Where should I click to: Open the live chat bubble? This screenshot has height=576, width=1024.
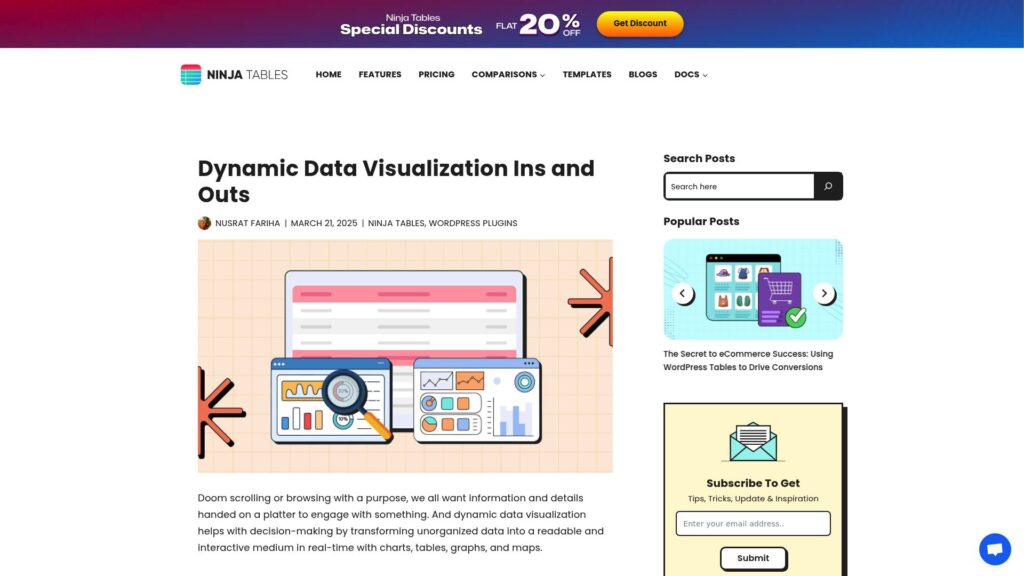pyautogui.click(x=995, y=549)
